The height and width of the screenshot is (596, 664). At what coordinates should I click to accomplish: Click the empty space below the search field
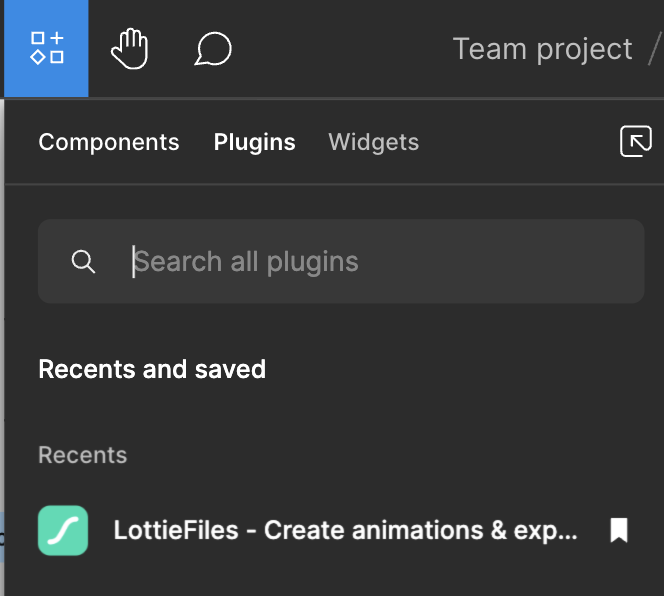341,328
